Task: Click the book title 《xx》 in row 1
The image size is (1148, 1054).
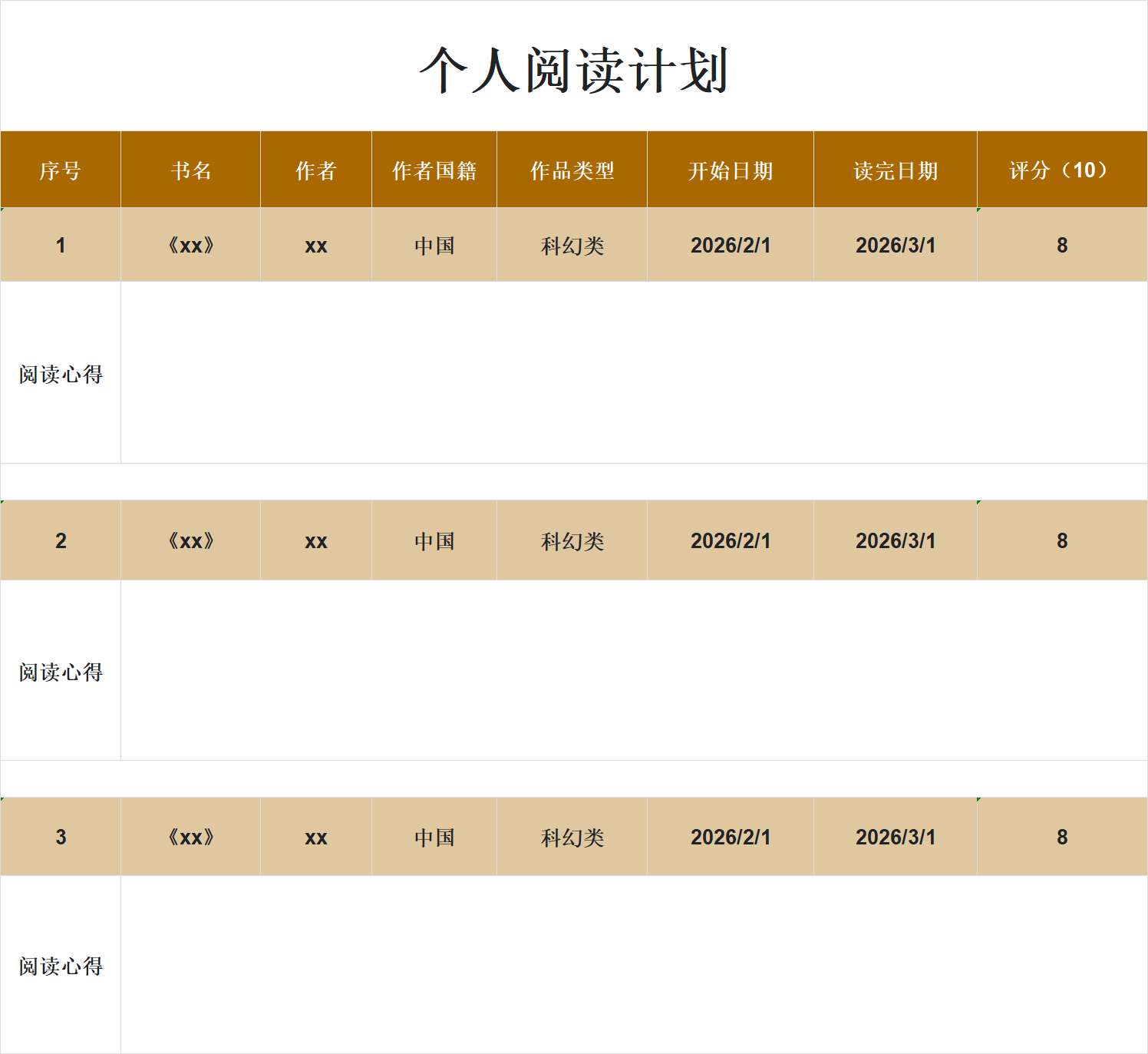Action: 190,244
